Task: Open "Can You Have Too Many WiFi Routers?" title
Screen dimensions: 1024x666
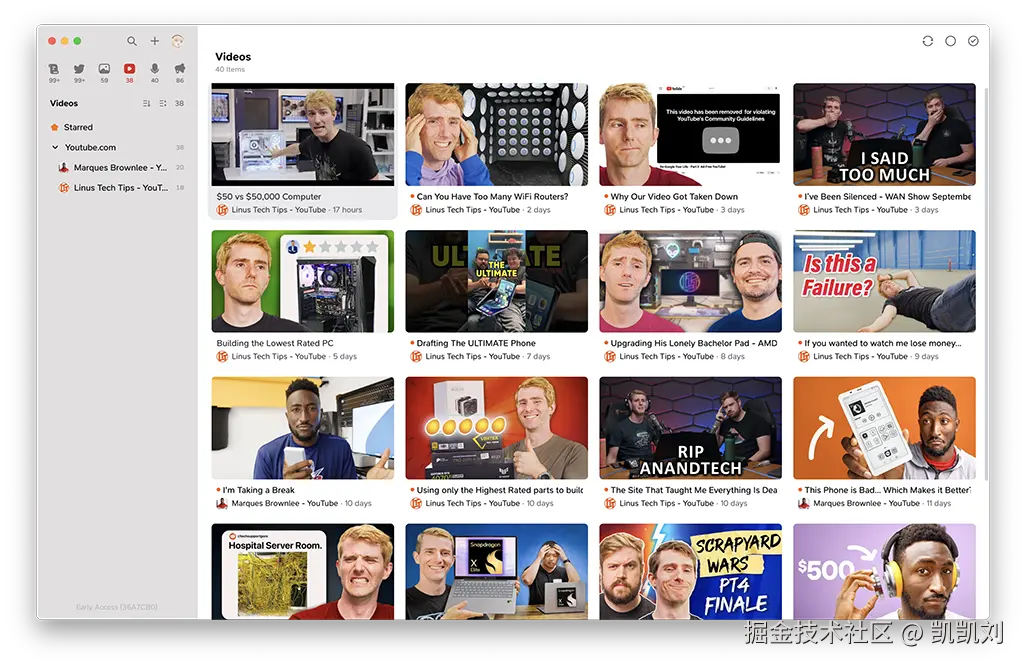Action: pyautogui.click(x=492, y=197)
